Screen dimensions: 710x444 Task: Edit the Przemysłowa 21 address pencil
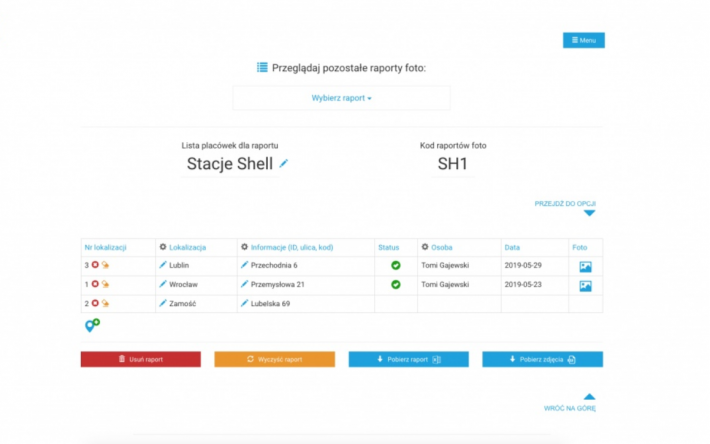[245, 284]
